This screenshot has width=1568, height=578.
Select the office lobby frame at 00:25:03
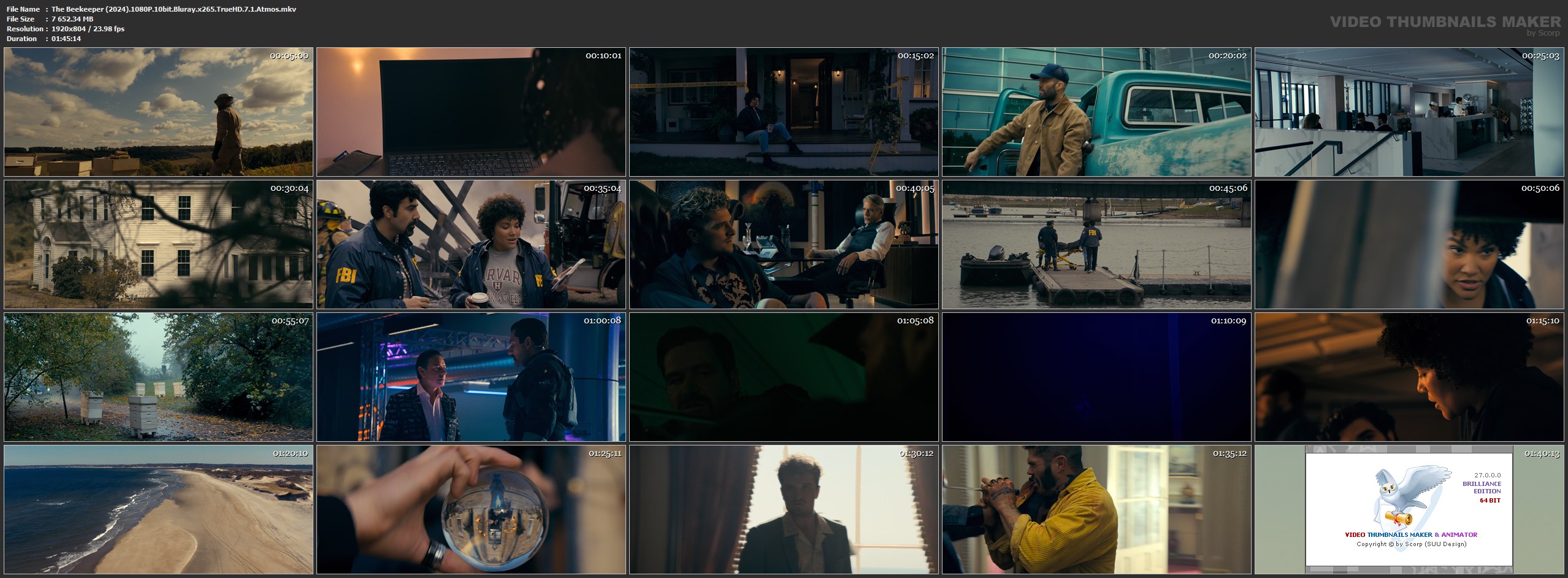tap(1409, 112)
